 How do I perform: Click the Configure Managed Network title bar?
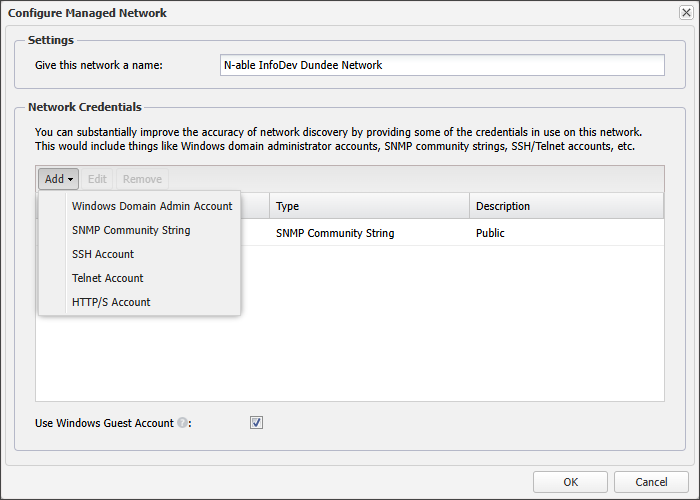click(300, 13)
